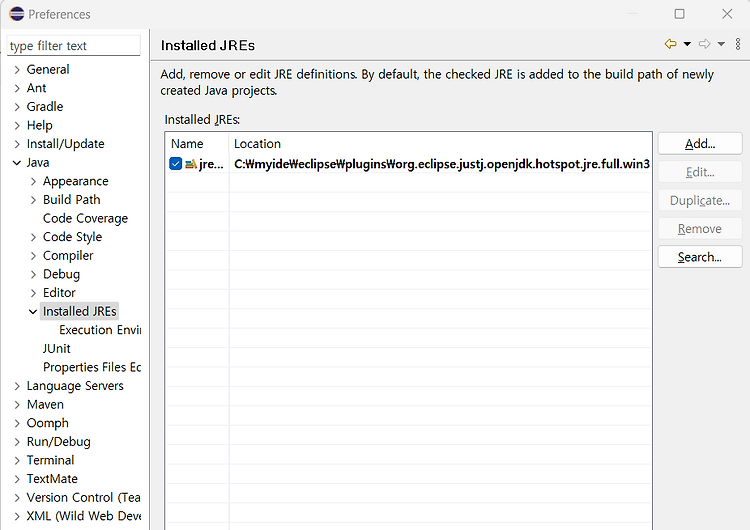Click the Duplicate... button
The image size is (750, 530).
tap(700, 200)
